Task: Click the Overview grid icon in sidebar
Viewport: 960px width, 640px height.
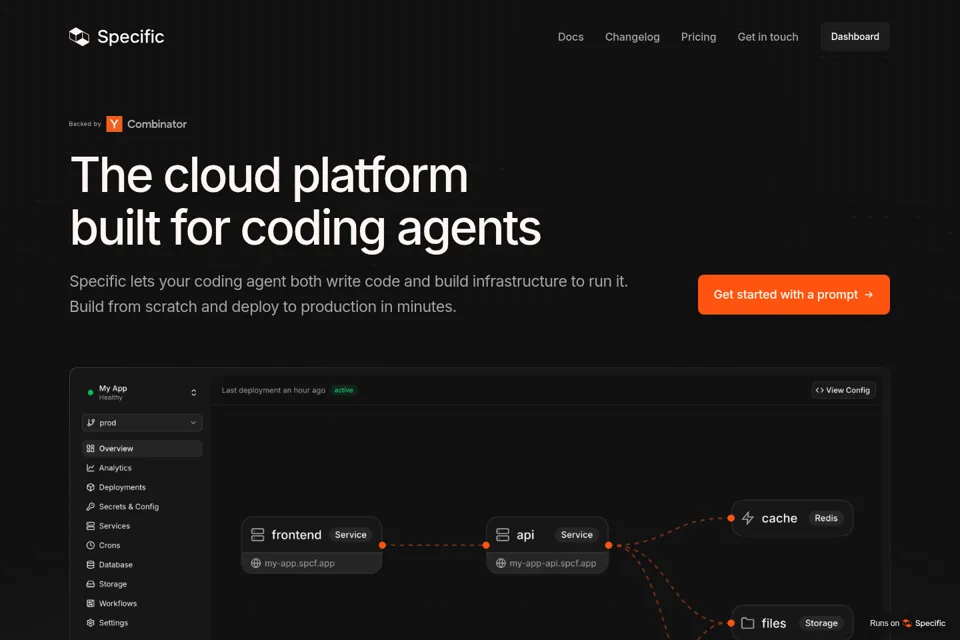Action: pos(91,448)
